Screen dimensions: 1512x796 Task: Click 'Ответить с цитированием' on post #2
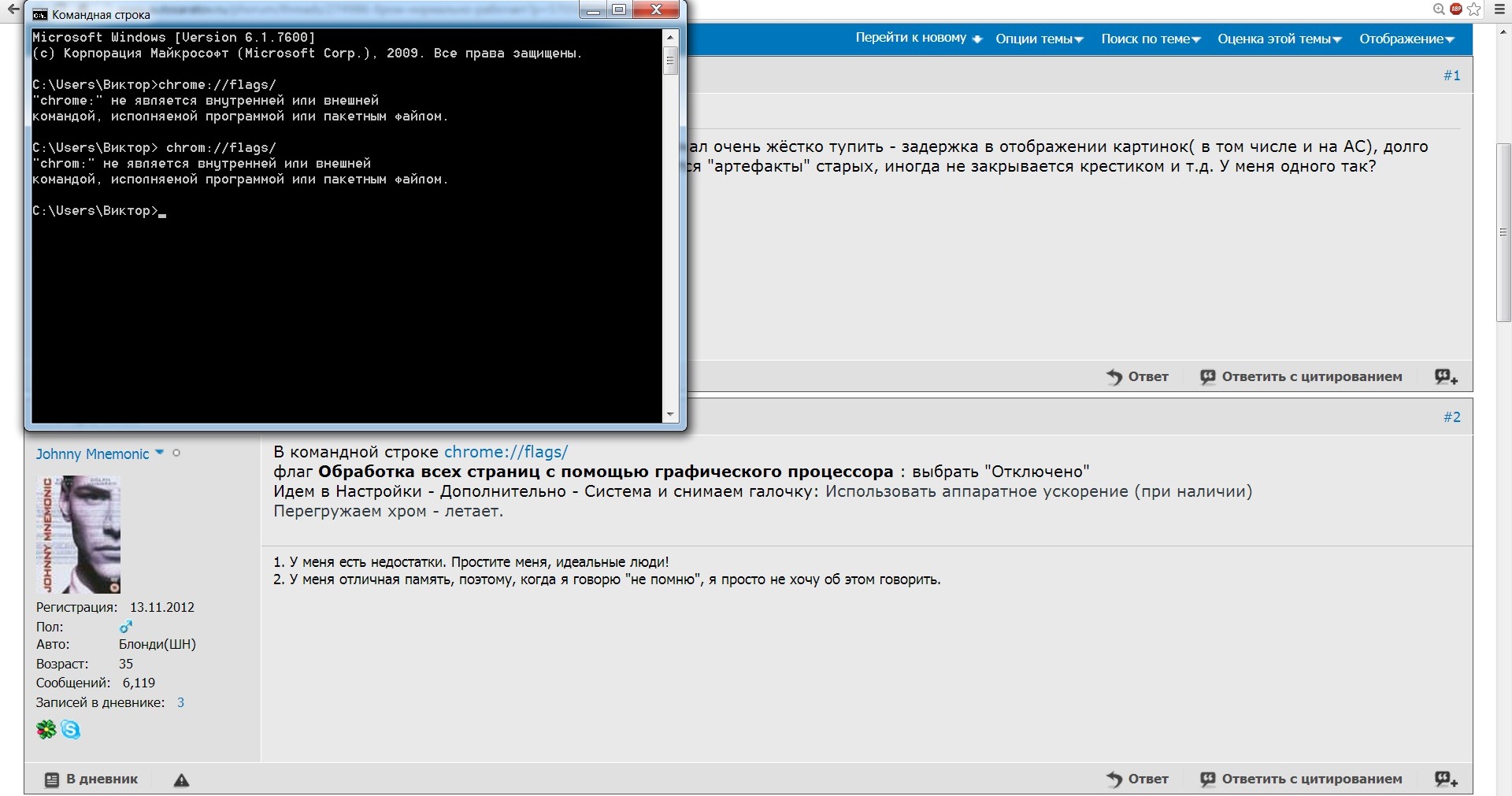point(1301,779)
